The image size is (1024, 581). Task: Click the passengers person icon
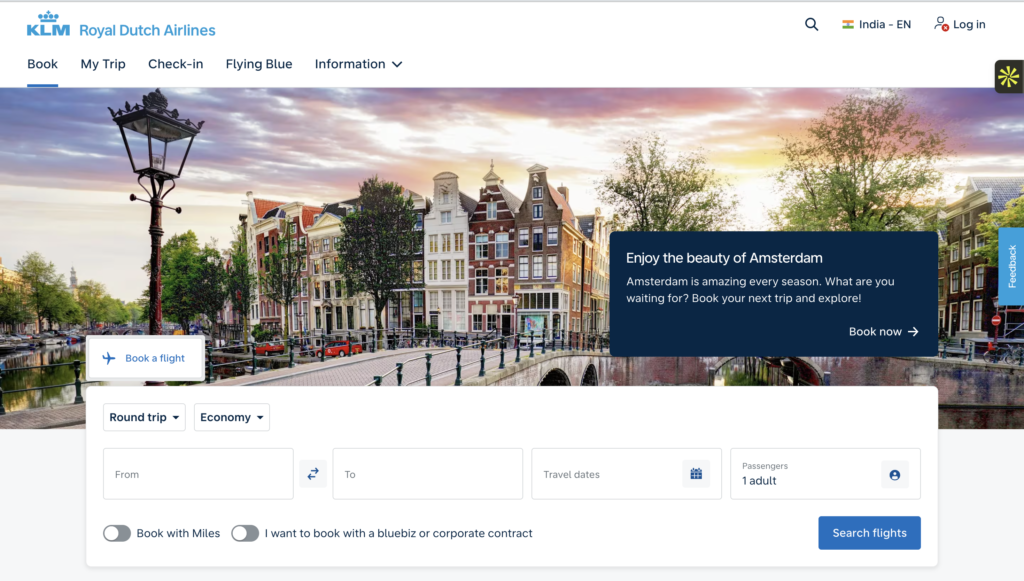tap(895, 475)
